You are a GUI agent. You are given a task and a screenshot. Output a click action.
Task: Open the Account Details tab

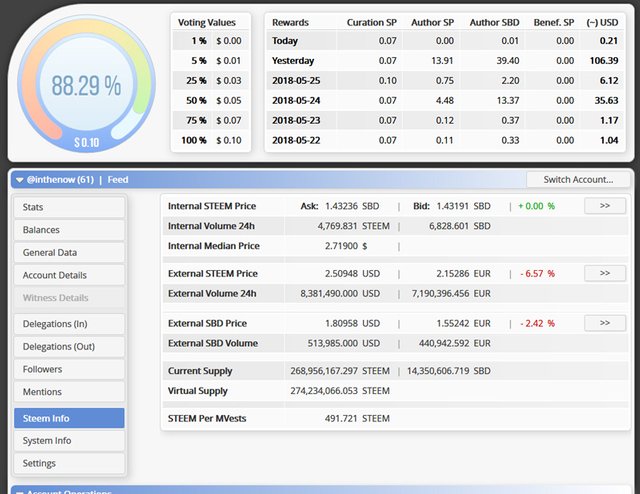point(69,275)
